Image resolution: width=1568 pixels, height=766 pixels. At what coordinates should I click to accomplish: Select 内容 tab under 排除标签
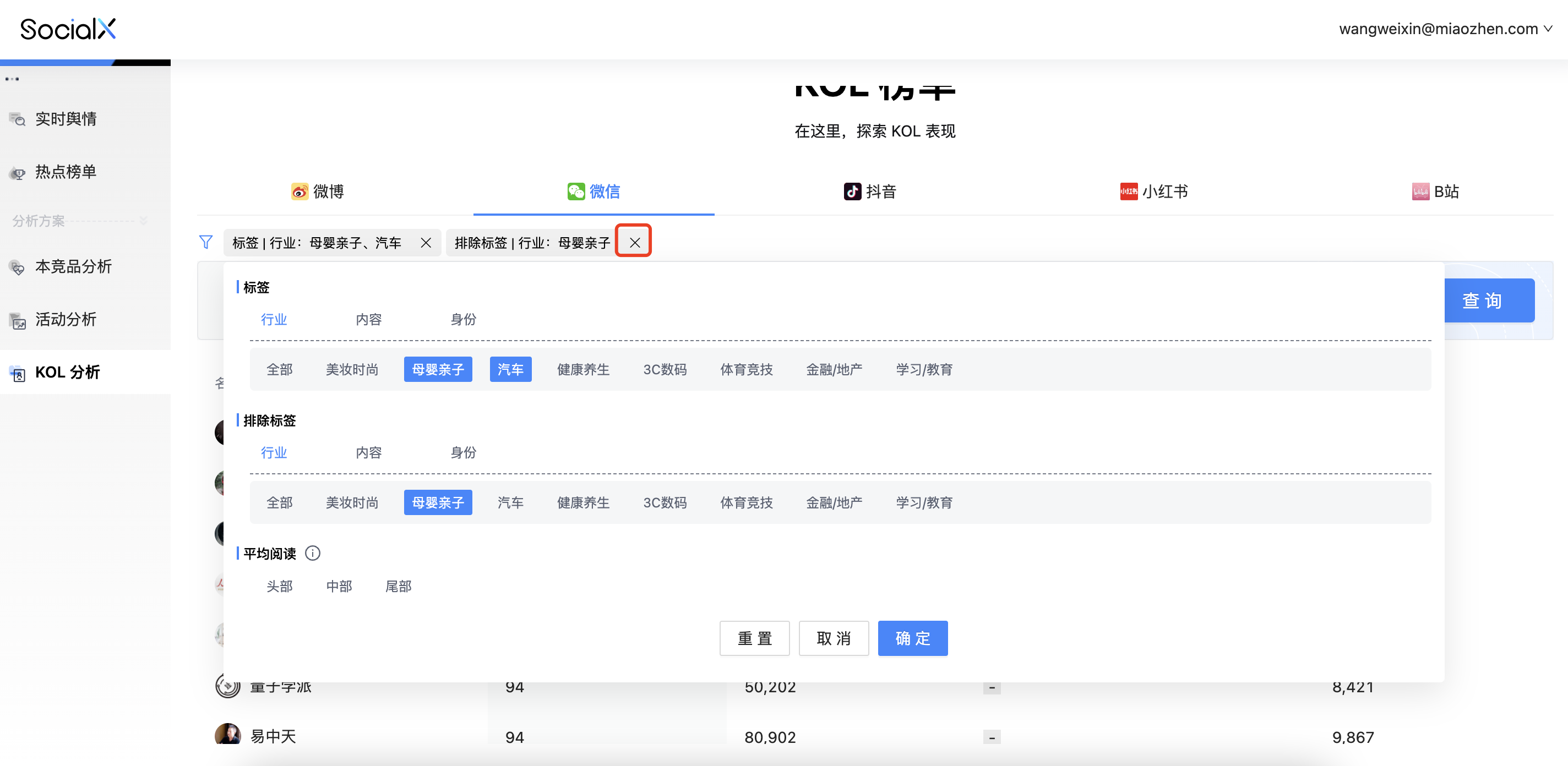pyautogui.click(x=369, y=452)
